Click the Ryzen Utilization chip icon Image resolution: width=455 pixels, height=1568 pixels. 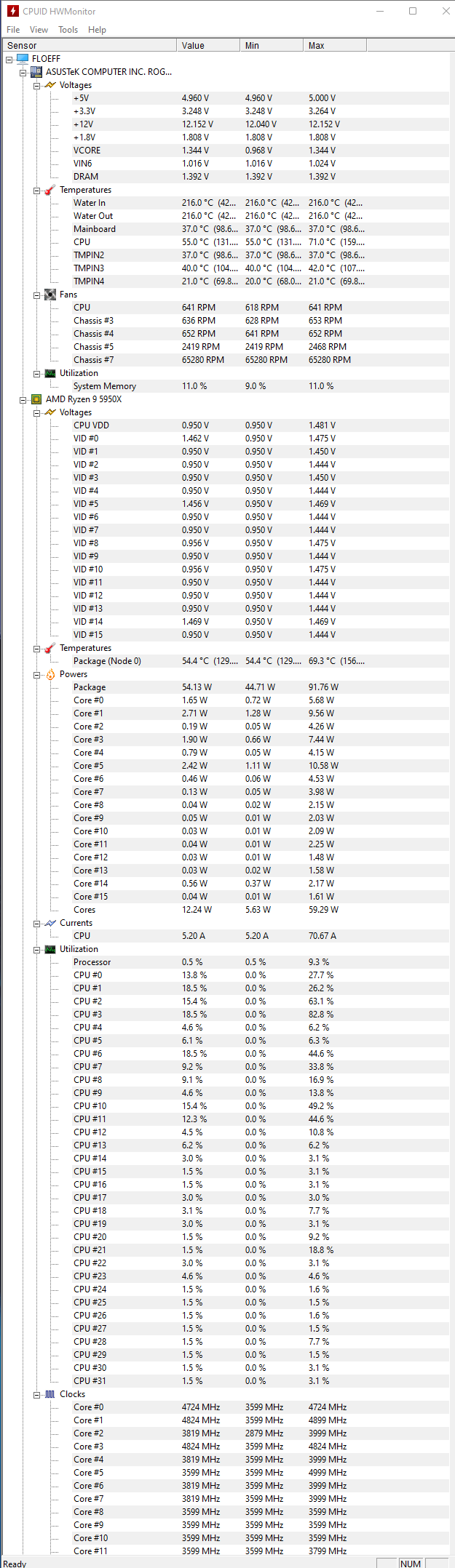50,948
